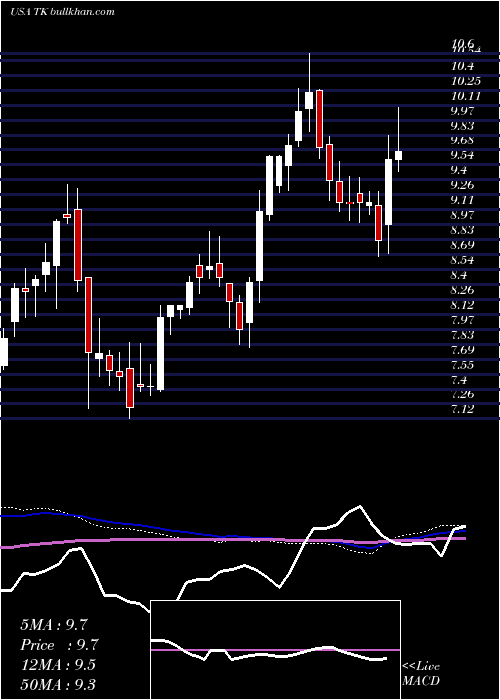The width and height of the screenshot is (500, 700).
Task: Click the '<<Live MACD' label
Action: point(421,674)
